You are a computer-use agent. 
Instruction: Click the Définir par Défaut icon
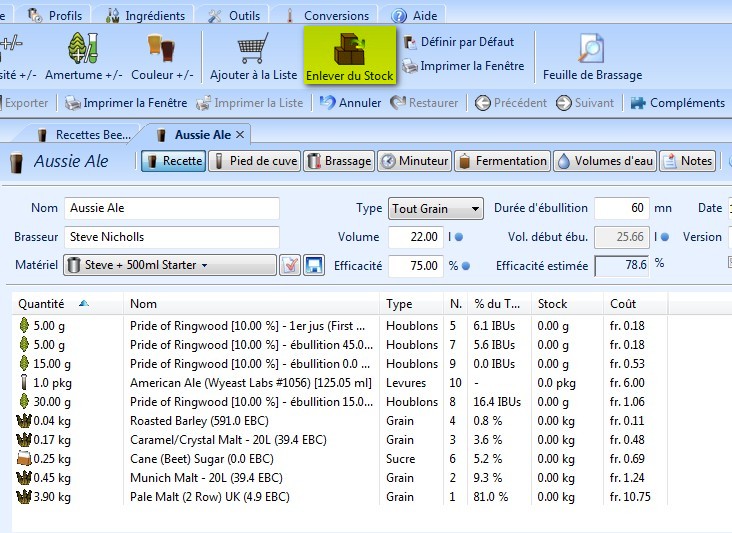411,42
